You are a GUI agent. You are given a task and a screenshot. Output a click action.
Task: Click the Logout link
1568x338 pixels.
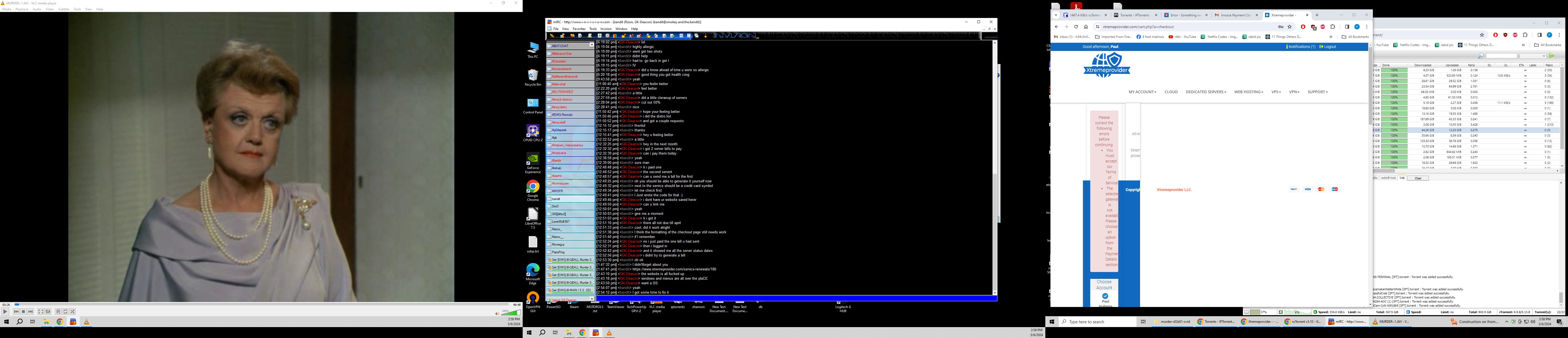[x=1328, y=46]
